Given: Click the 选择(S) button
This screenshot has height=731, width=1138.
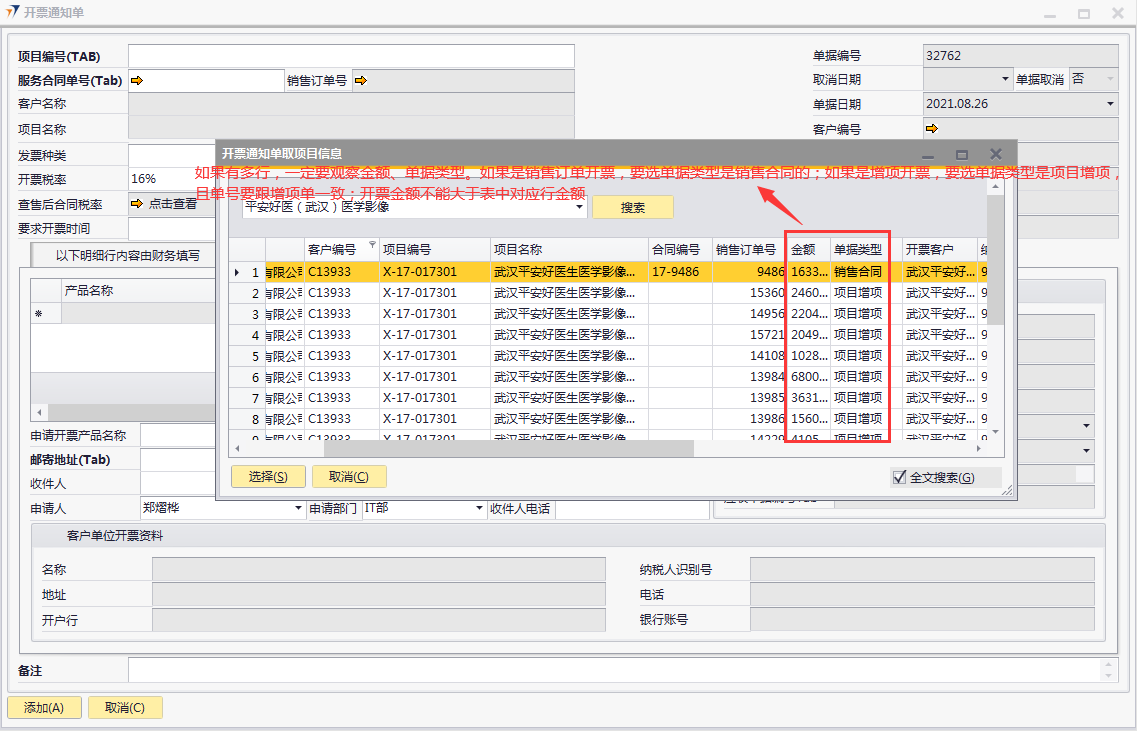Looking at the screenshot, I should [268, 477].
